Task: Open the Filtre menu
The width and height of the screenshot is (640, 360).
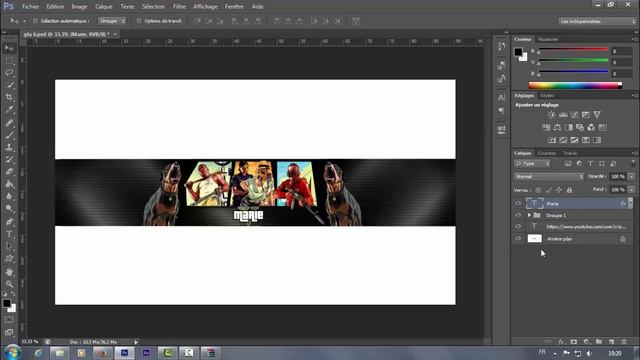Action: click(x=179, y=7)
